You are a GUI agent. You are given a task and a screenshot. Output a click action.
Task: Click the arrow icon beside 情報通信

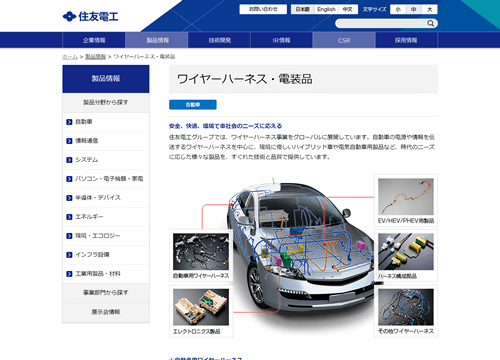[x=69, y=141]
